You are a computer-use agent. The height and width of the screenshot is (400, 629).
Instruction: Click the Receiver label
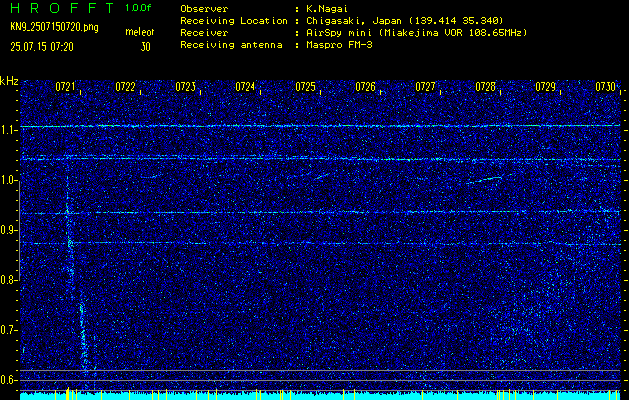pos(204,33)
